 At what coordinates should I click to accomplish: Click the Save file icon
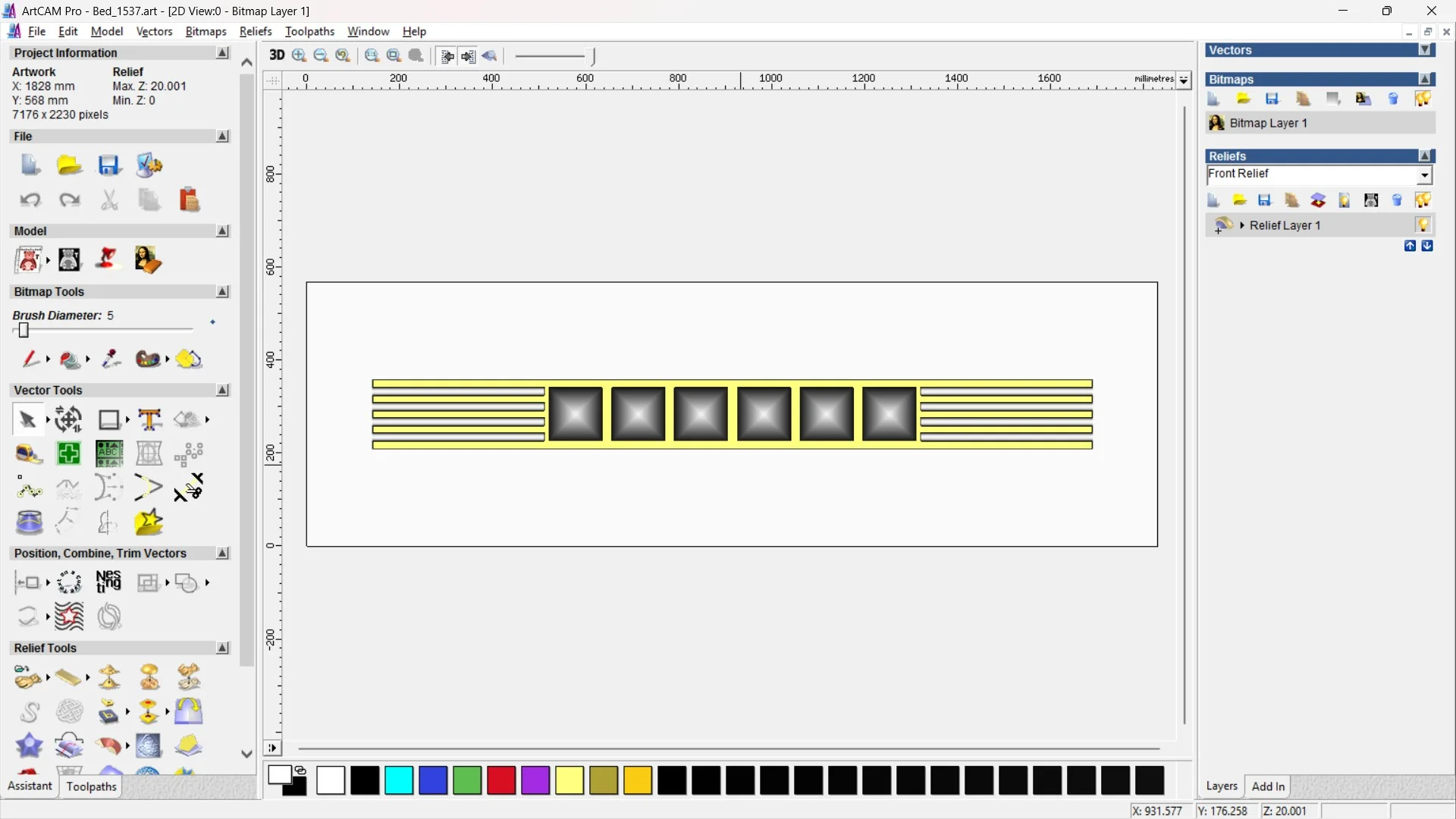[108, 165]
